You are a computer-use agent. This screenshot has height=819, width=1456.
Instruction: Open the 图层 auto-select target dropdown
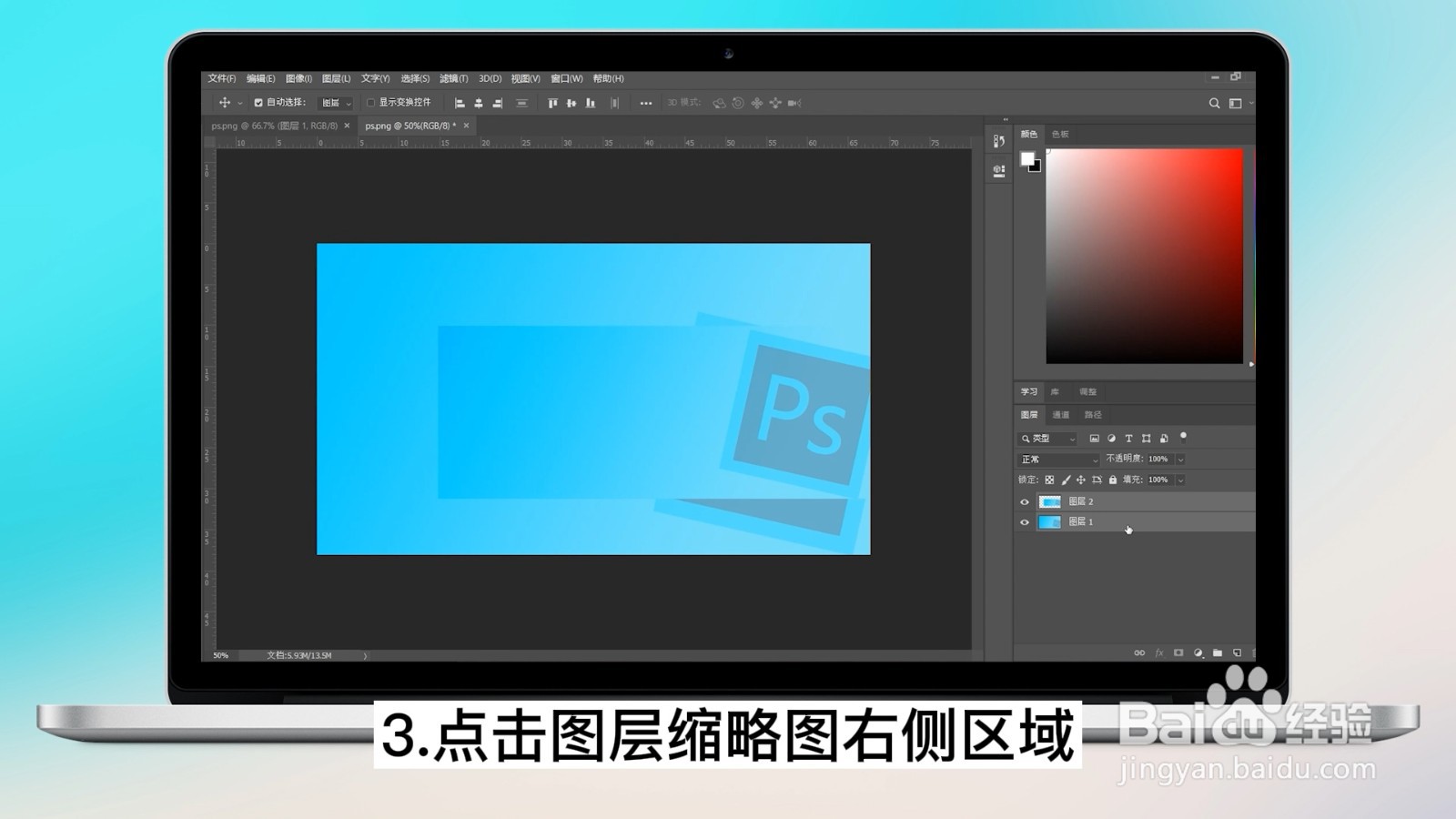tap(336, 103)
